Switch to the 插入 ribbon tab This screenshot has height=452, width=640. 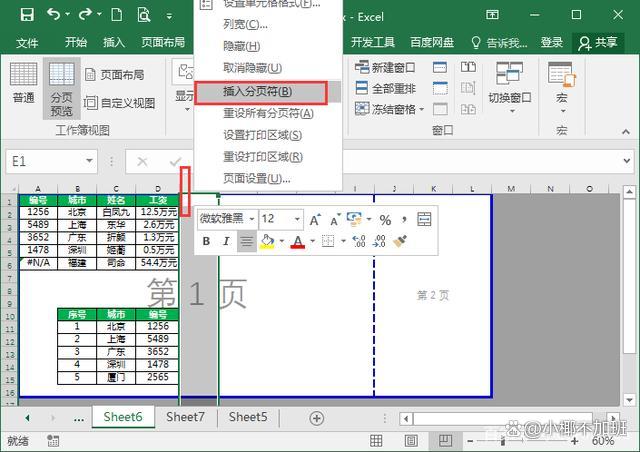click(x=114, y=42)
